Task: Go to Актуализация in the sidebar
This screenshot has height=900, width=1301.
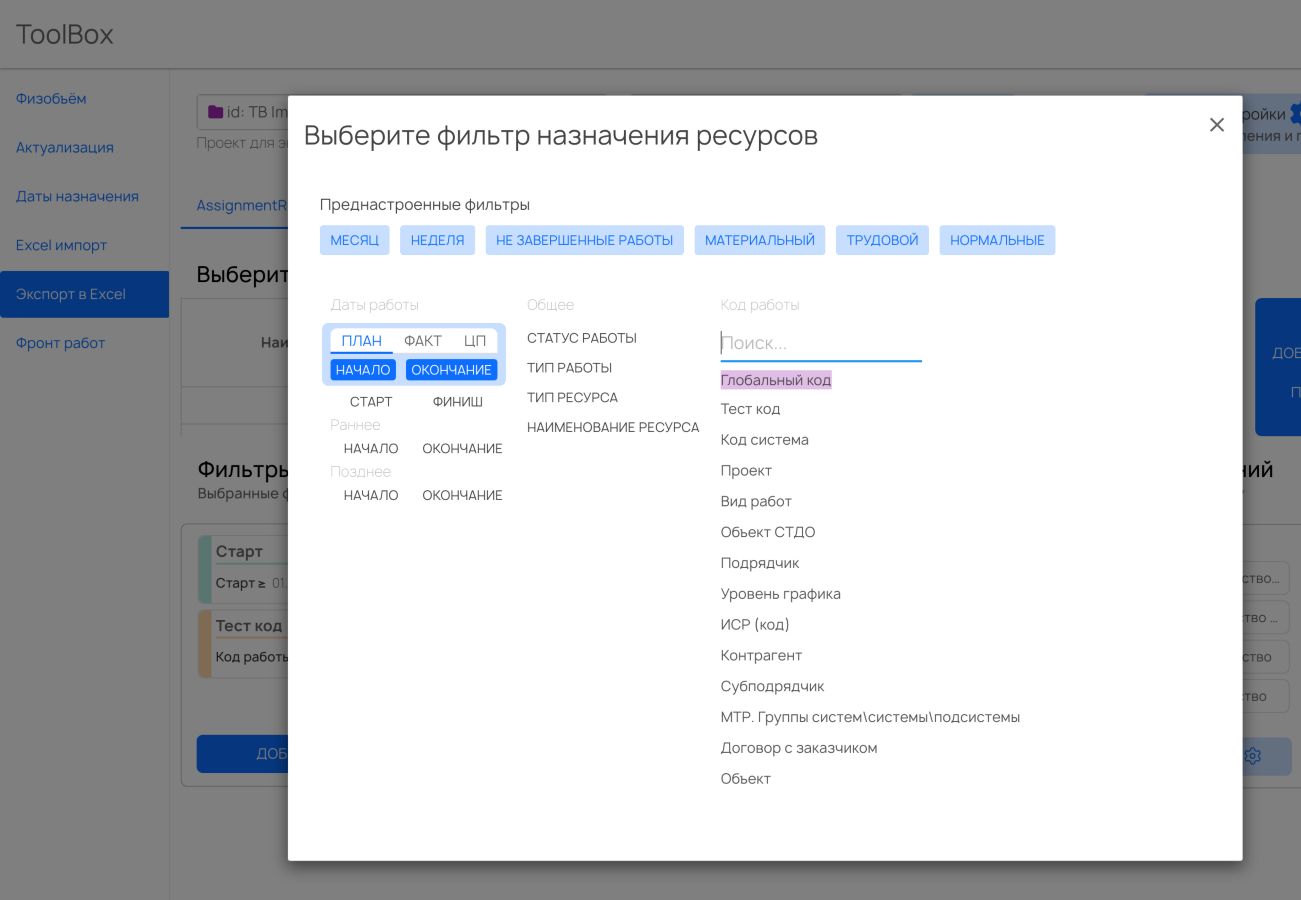Action: pyautogui.click(x=65, y=147)
